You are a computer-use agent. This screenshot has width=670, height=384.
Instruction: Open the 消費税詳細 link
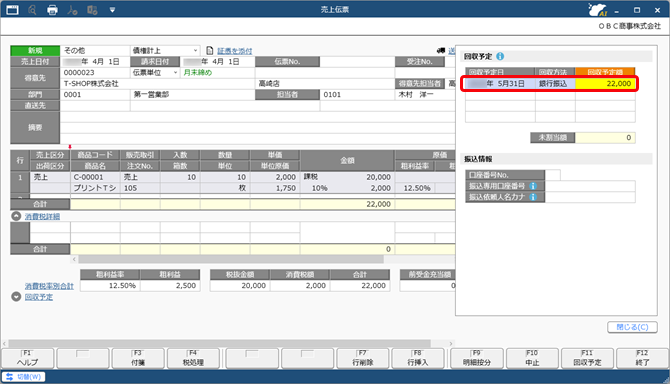point(42,217)
